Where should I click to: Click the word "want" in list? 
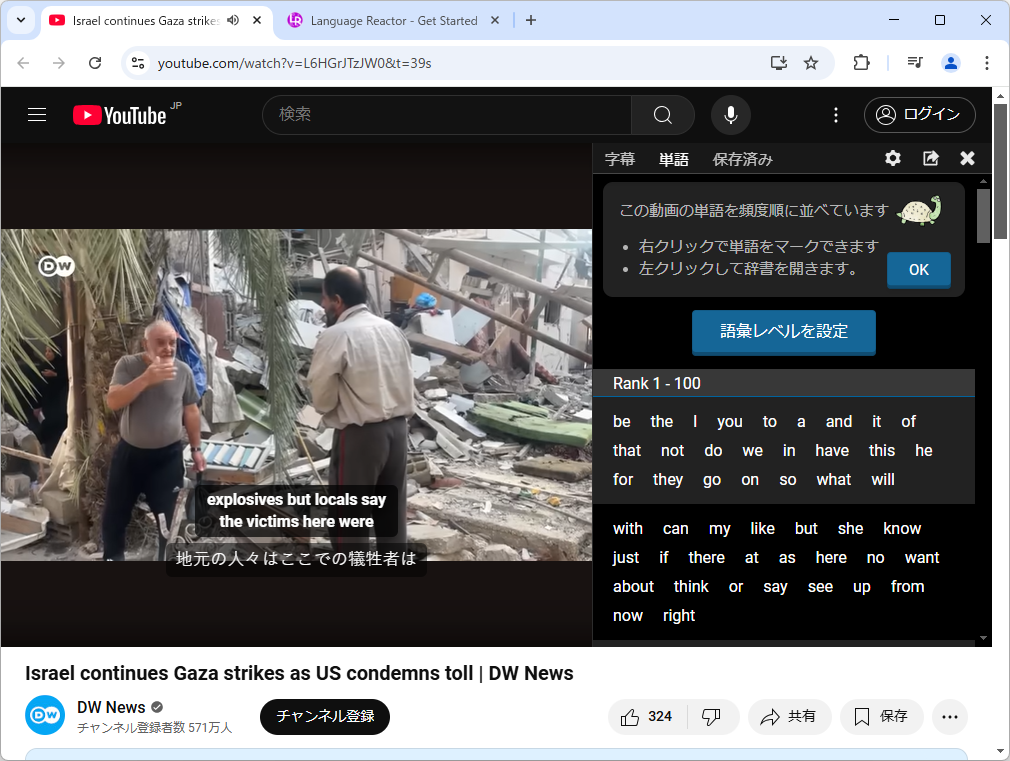(x=922, y=557)
